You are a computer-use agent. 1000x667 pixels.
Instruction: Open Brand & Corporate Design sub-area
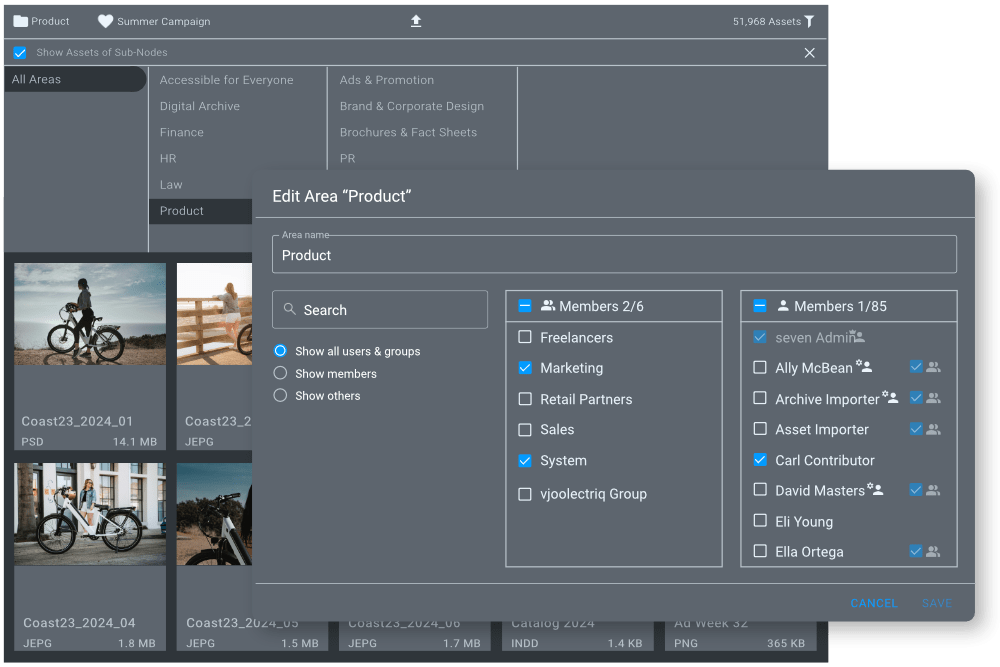[411, 106]
